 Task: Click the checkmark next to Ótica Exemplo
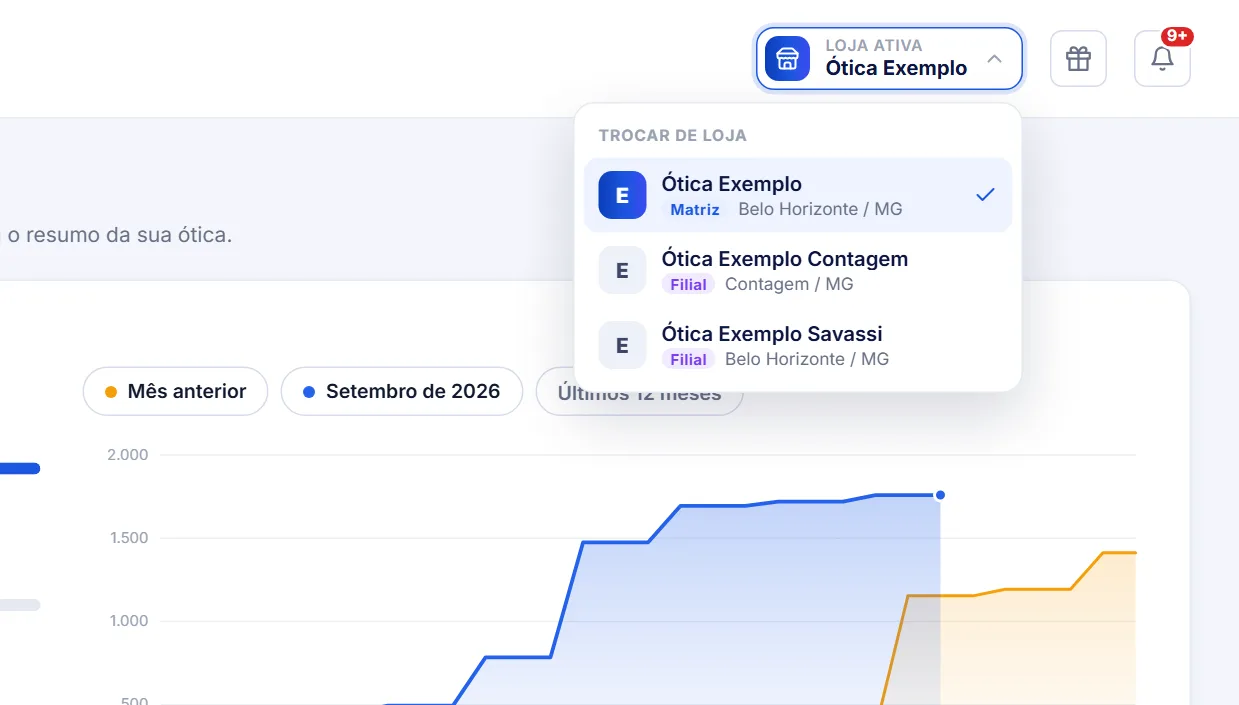tap(985, 195)
